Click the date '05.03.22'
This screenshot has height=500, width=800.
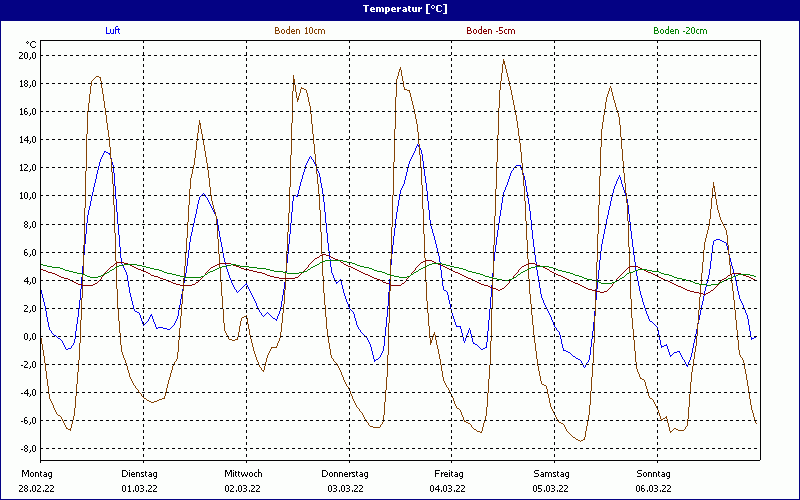(x=551, y=489)
